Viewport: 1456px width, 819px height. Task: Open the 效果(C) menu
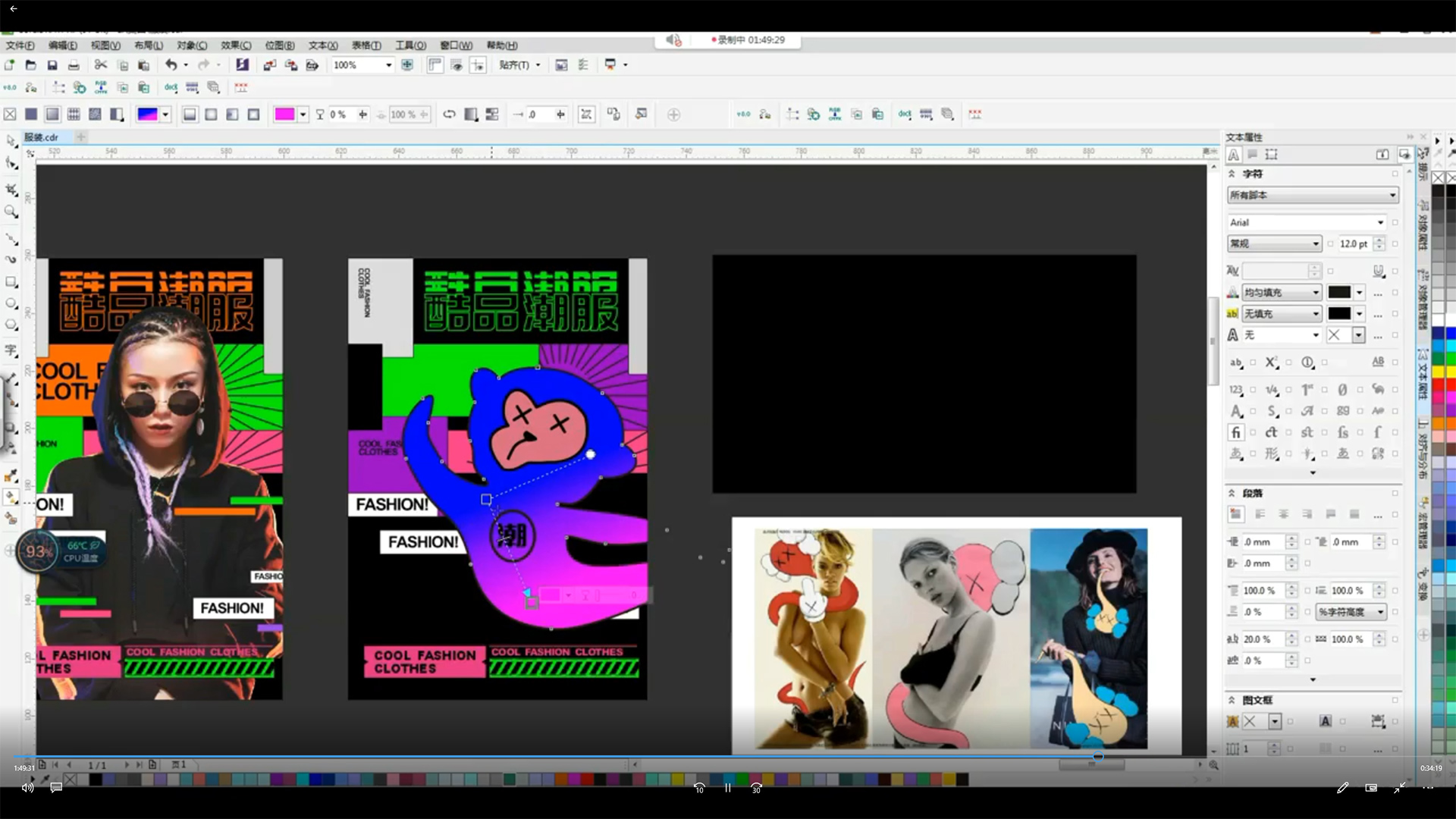tap(236, 45)
